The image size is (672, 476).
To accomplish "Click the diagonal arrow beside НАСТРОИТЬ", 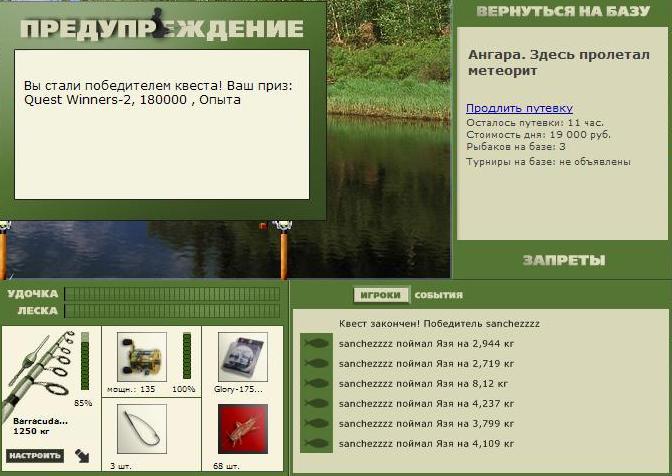I will [x=82, y=455].
